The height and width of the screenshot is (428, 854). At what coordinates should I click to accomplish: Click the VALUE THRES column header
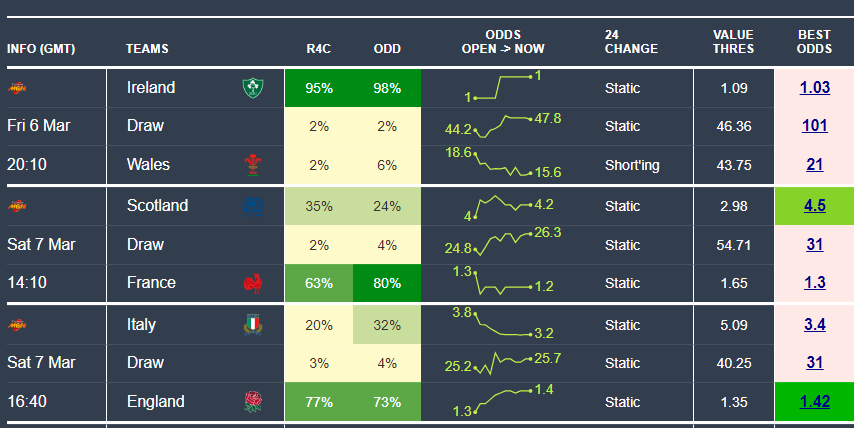(733, 41)
